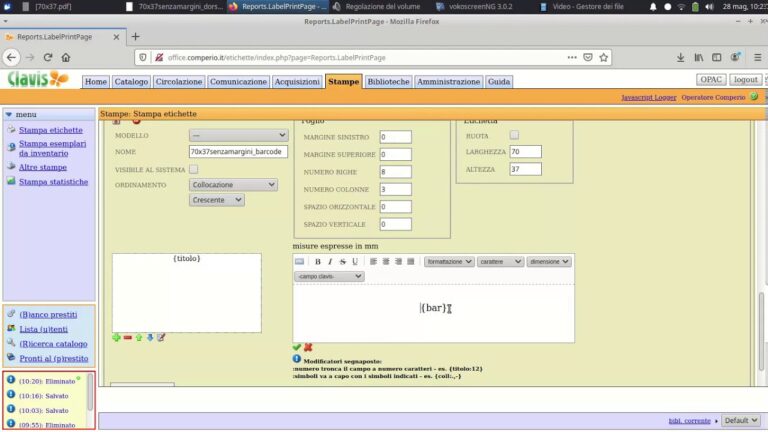Open Crescente sort direction dropdown
Screen dimensions: 768x432
216,200
